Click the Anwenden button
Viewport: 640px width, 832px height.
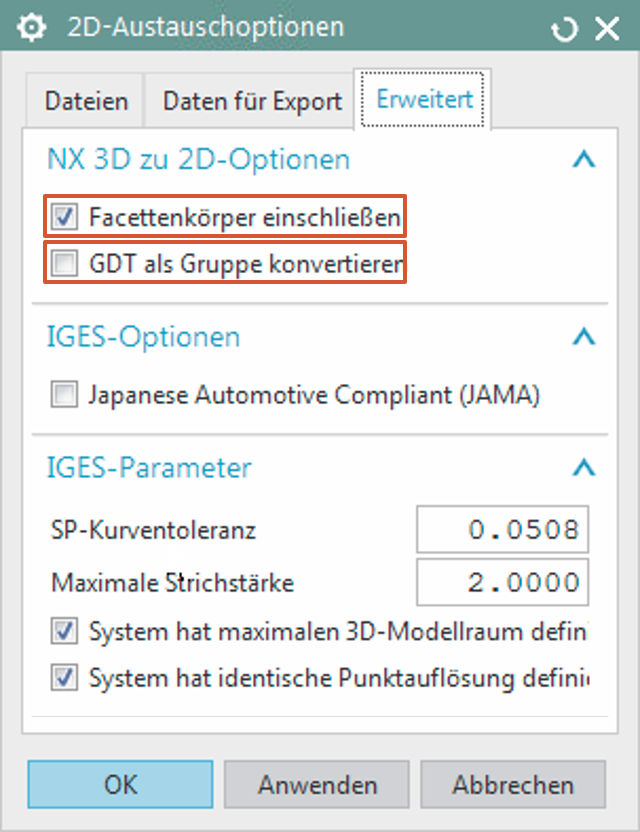pyautogui.click(x=318, y=785)
